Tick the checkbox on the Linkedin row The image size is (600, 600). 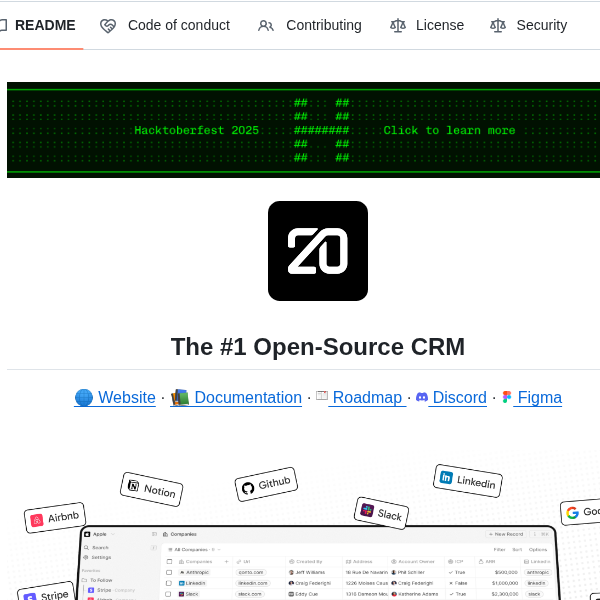[x=168, y=583]
